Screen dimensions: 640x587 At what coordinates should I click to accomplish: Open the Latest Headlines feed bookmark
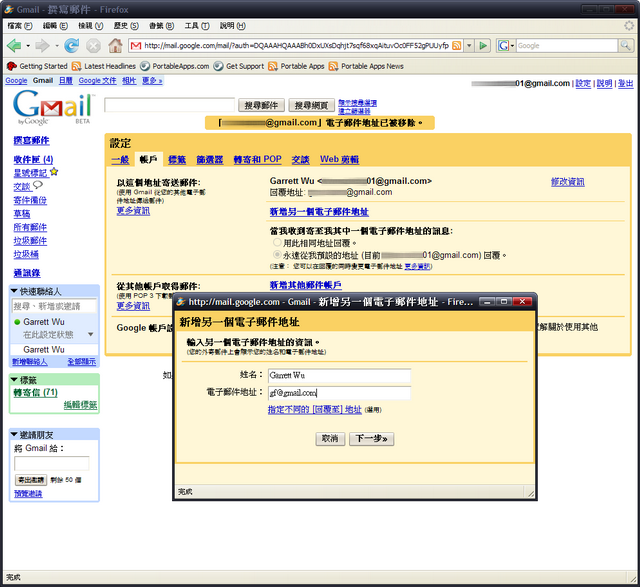point(104,66)
